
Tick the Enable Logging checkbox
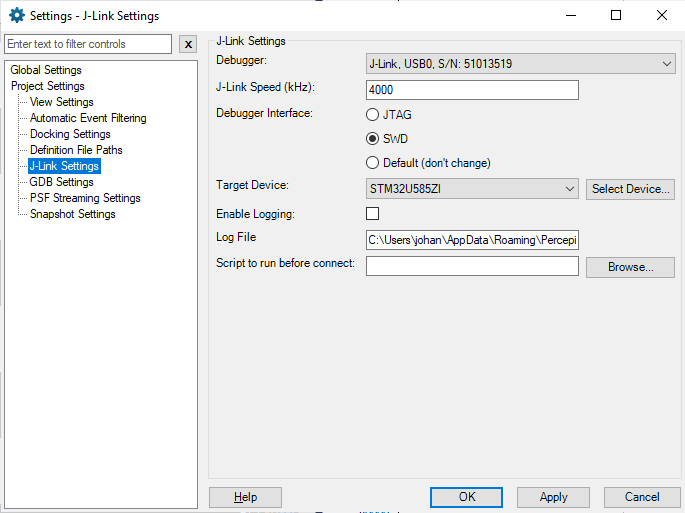373,214
